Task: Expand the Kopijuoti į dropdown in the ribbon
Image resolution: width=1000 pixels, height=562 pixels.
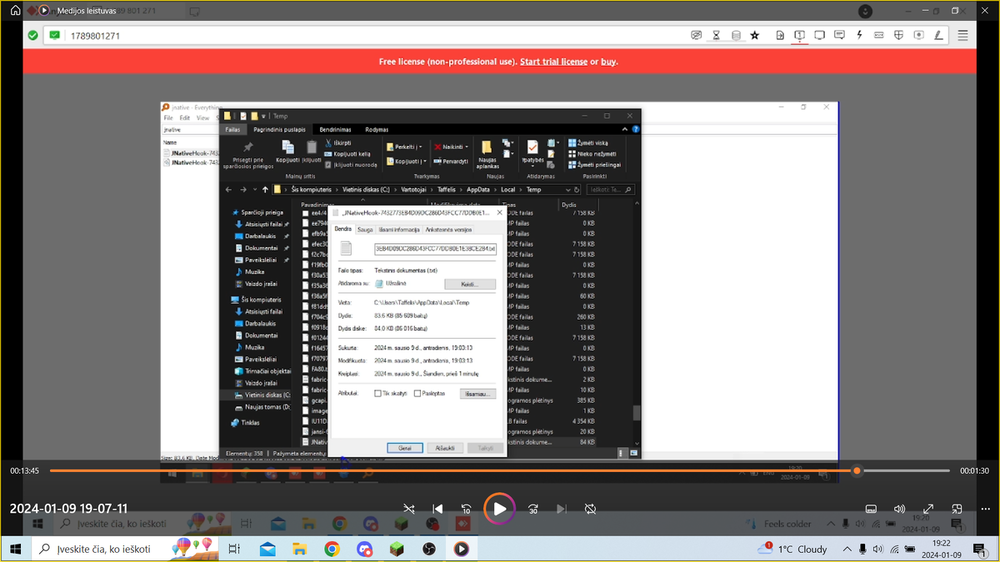Action: tap(425, 161)
